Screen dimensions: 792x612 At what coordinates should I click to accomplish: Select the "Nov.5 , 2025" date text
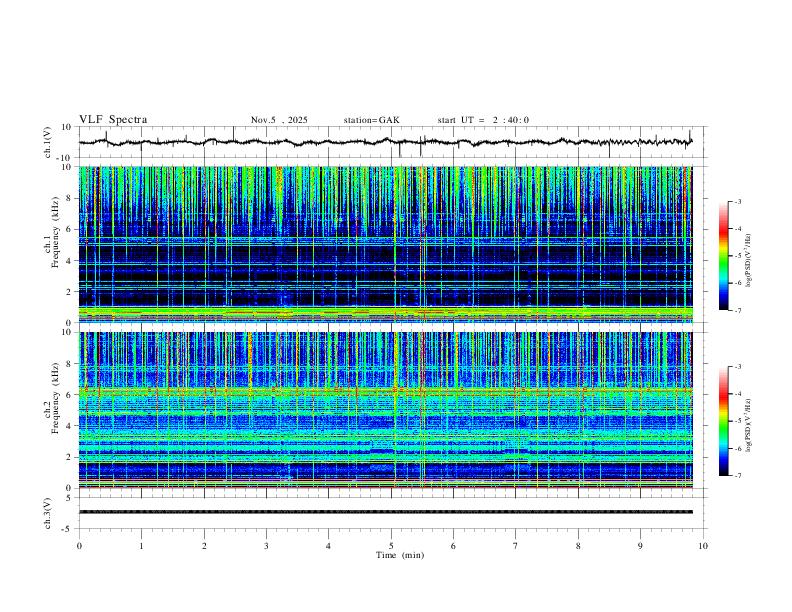click(x=279, y=120)
